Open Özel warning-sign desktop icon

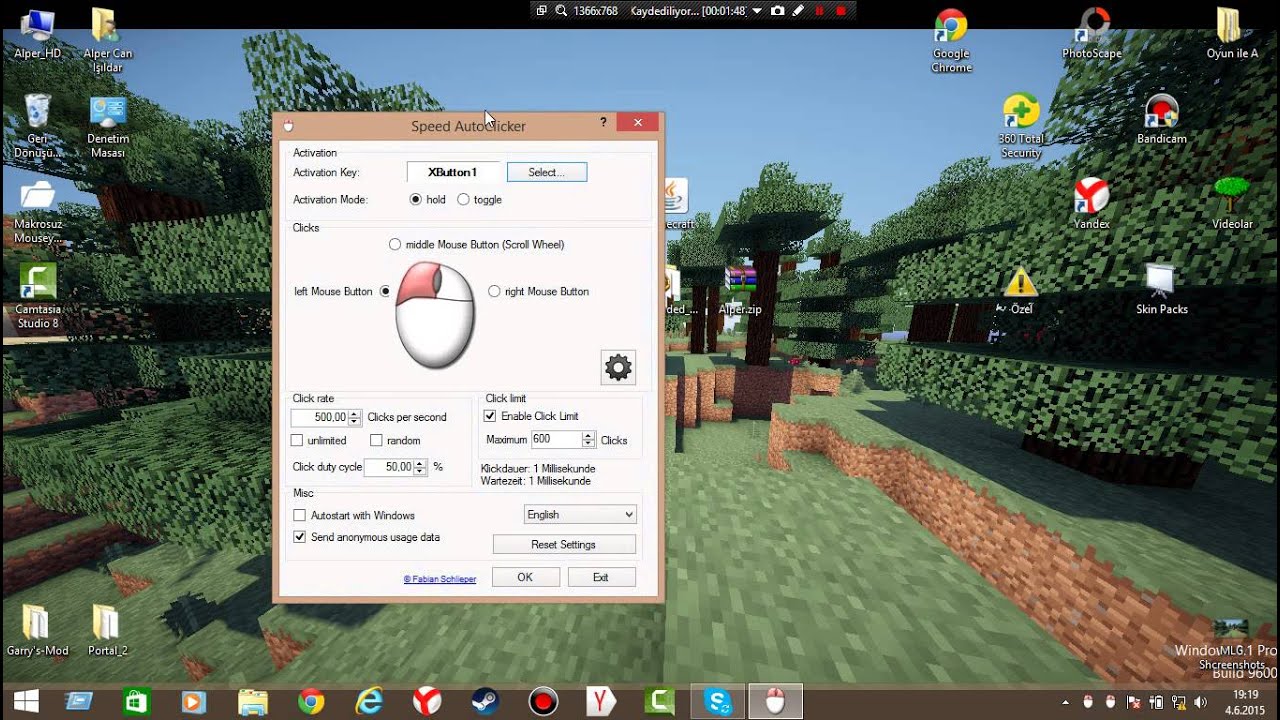pos(1020,289)
